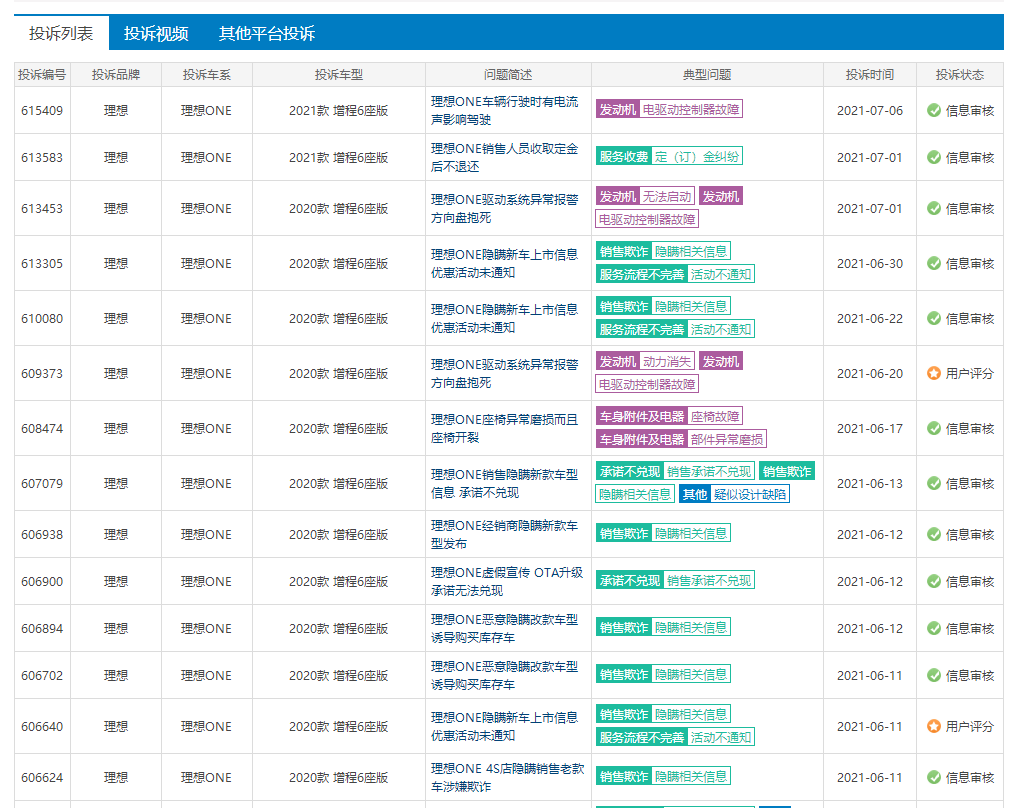The height and width of the screenshot is (808, 1010).
Task: Click orange star icon for complaint 606640
Action: [x=933, y=726]
